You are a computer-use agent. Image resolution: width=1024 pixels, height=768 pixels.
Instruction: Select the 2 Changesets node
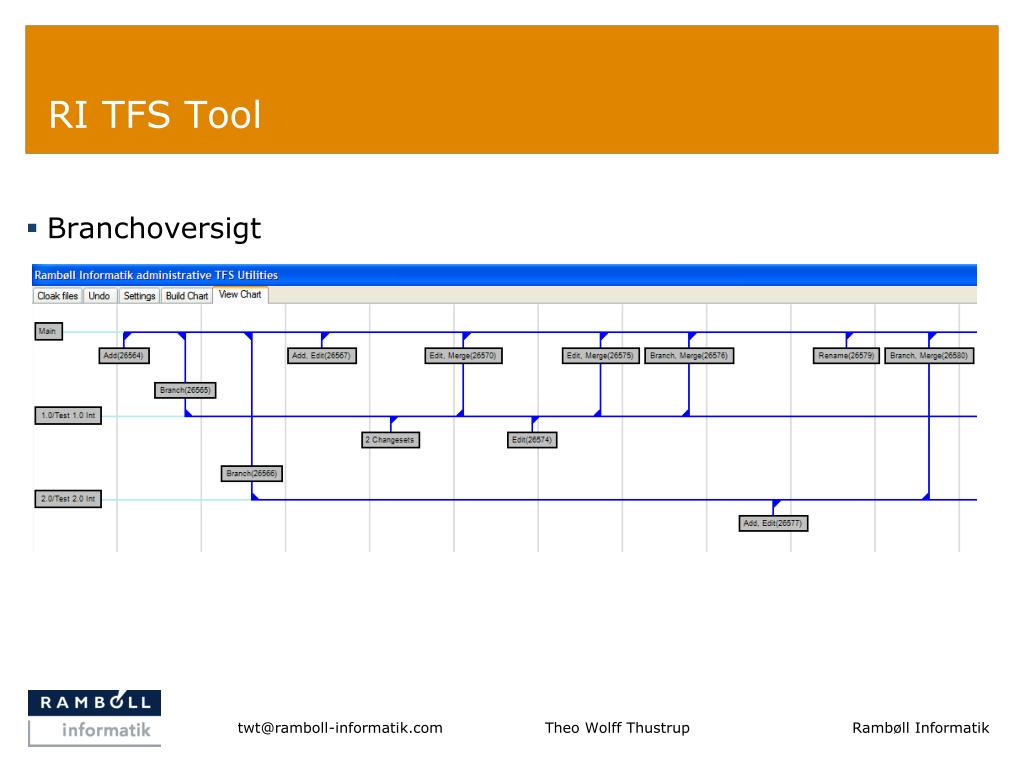click(391, 440)
